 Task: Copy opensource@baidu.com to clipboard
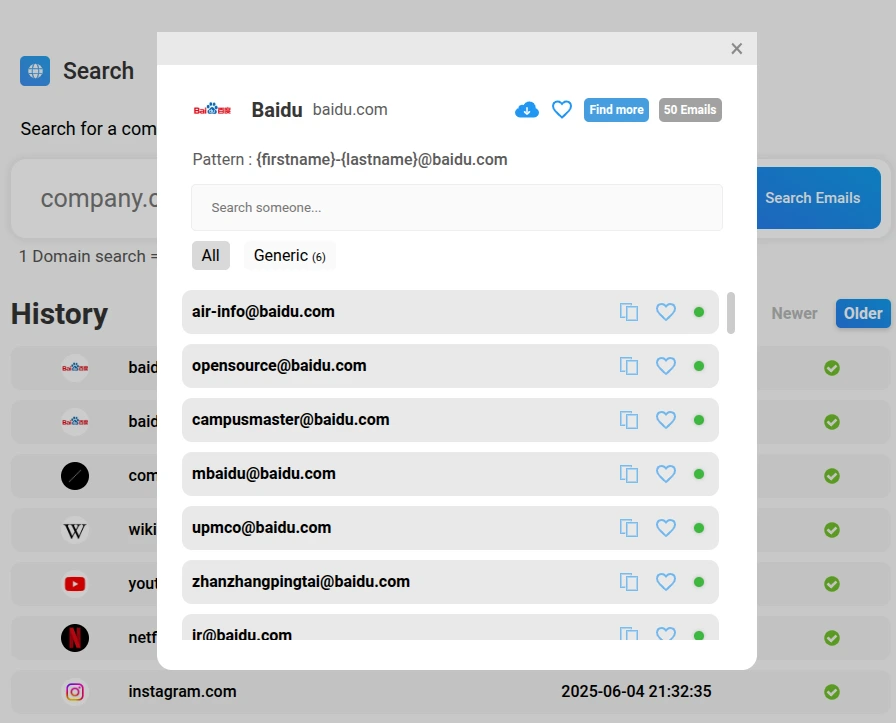pos(629,366)
